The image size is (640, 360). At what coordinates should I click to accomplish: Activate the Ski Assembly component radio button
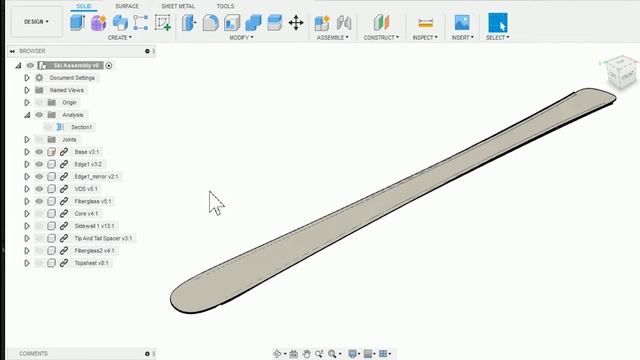pyautogui.click(x=109, y=65)
